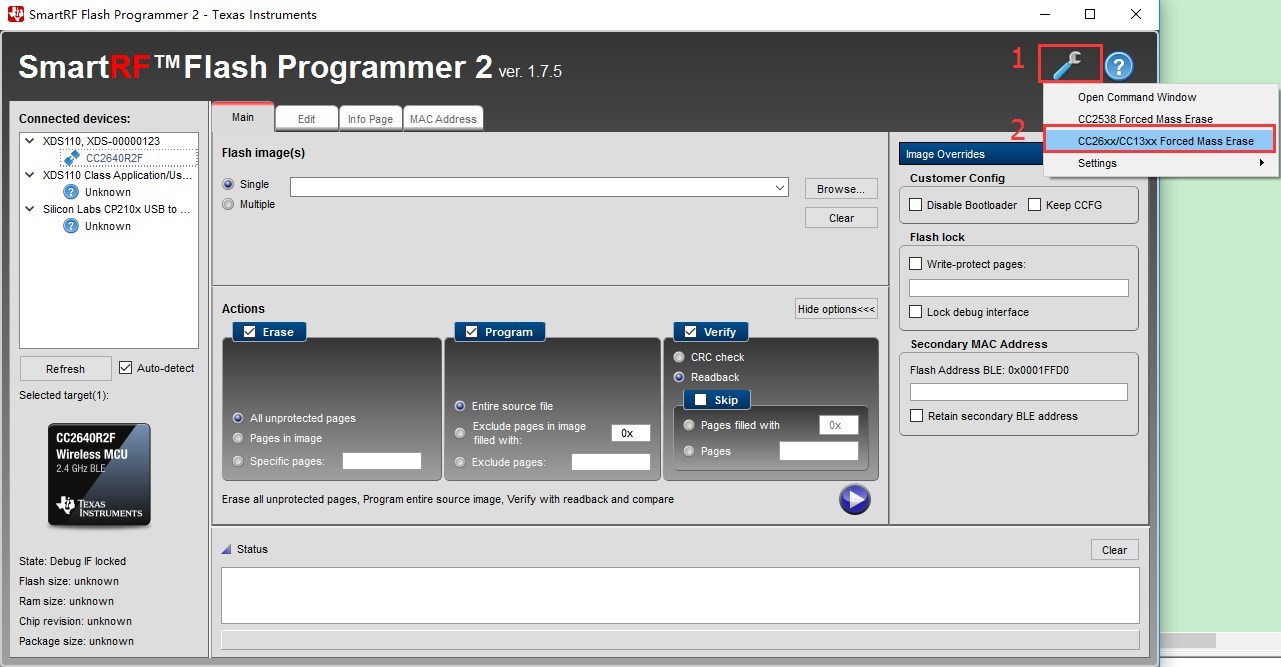The width and height of the screenshot is (1281, 667).
Task: Select CC26xx/CC13xx Forced Mass Erase
Action: [1160, 141]
